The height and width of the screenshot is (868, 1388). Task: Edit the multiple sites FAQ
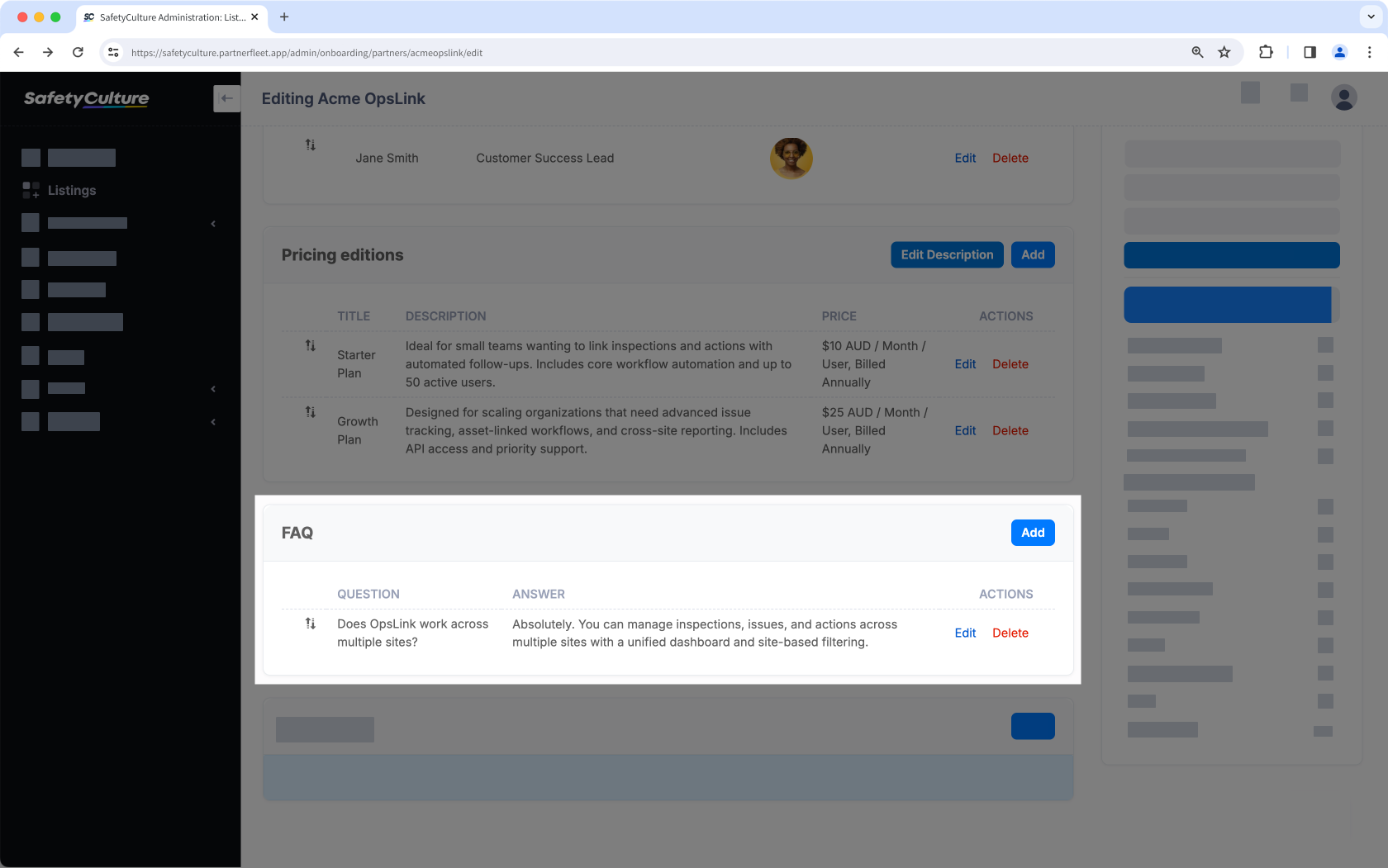pos(965,633)
